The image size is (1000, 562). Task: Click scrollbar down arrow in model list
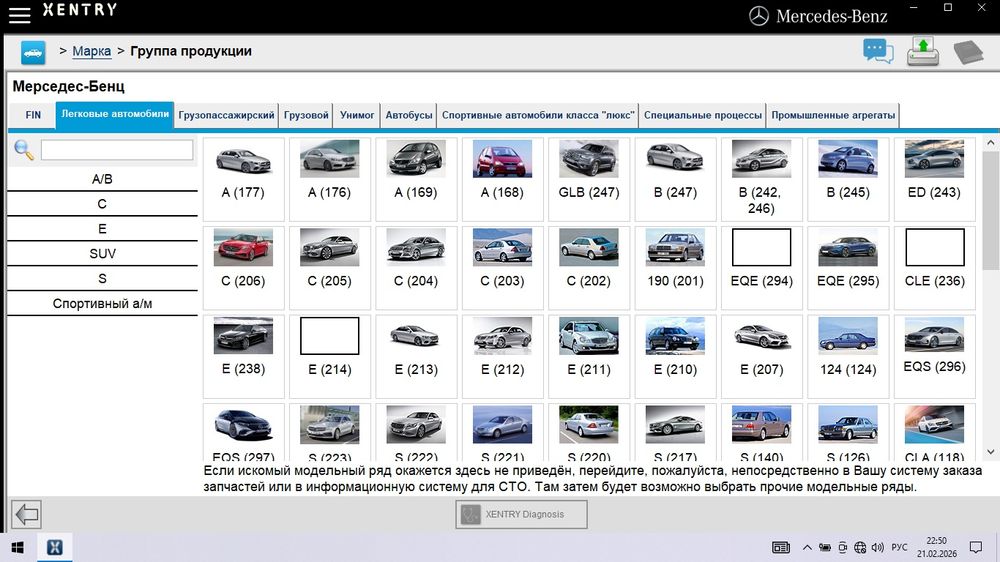pyautogui.click(x=990, y=452)
